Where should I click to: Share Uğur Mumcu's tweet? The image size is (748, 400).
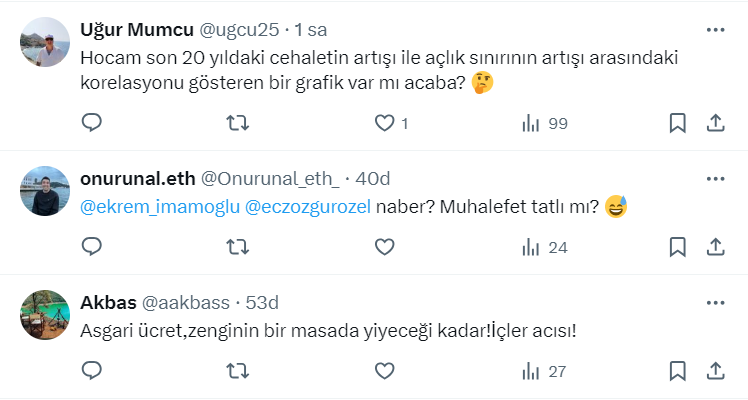pos(715,123)
